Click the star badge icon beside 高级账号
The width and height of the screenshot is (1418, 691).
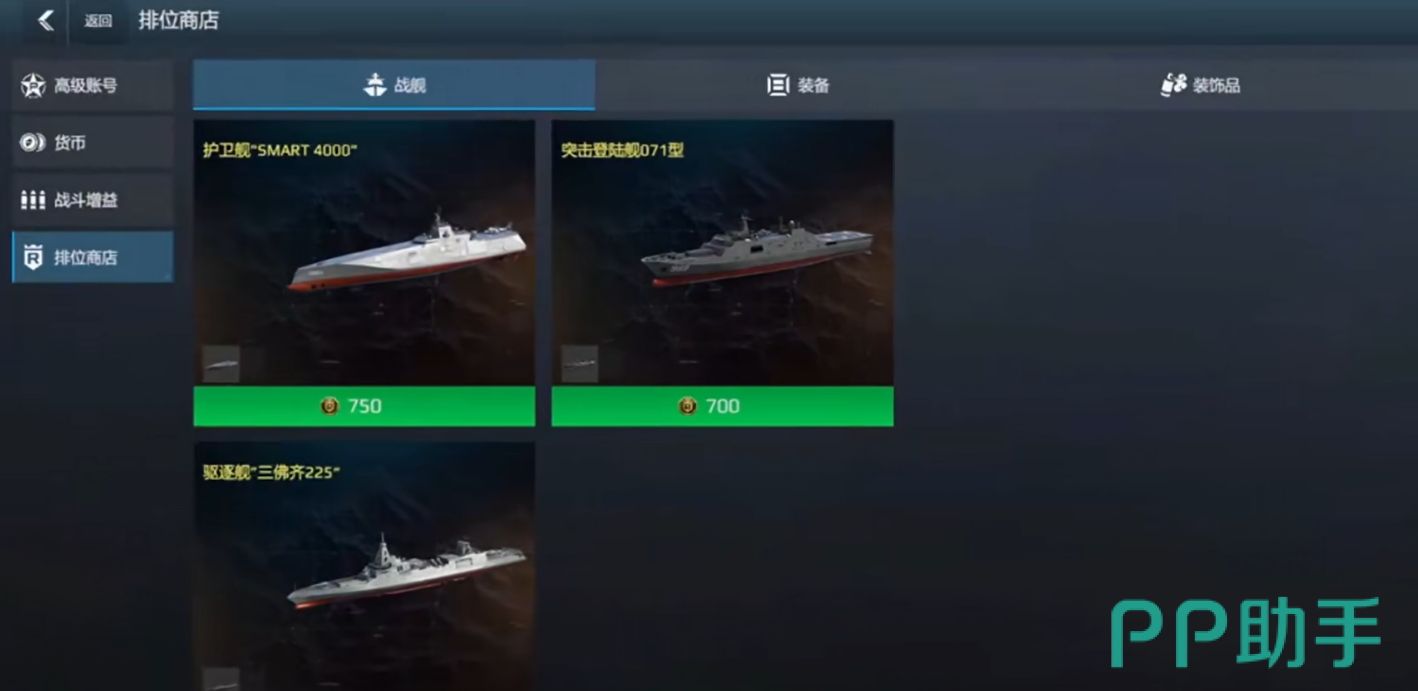[x=33, y=86]
